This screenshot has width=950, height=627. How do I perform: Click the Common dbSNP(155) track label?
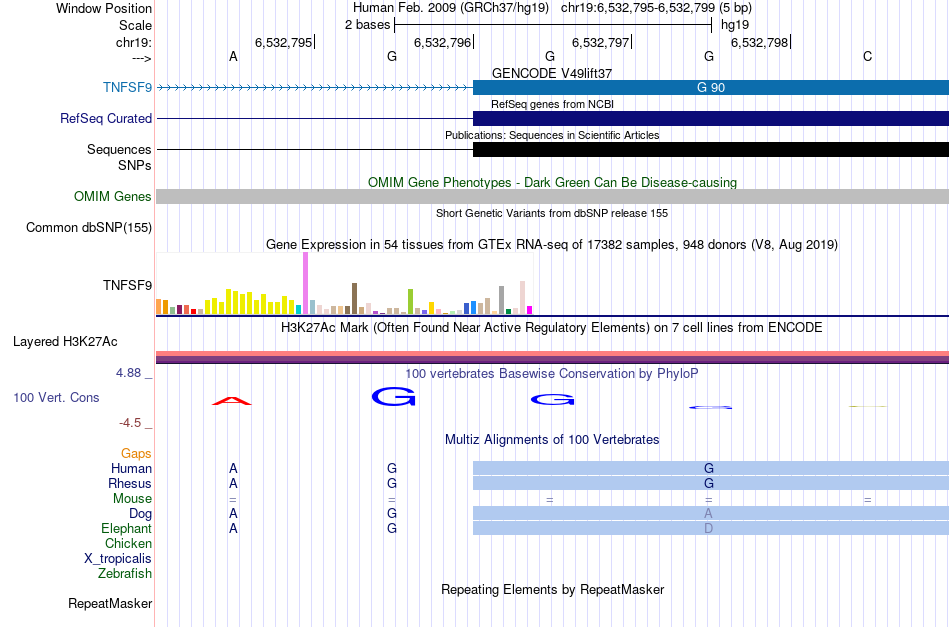[89, 227]
